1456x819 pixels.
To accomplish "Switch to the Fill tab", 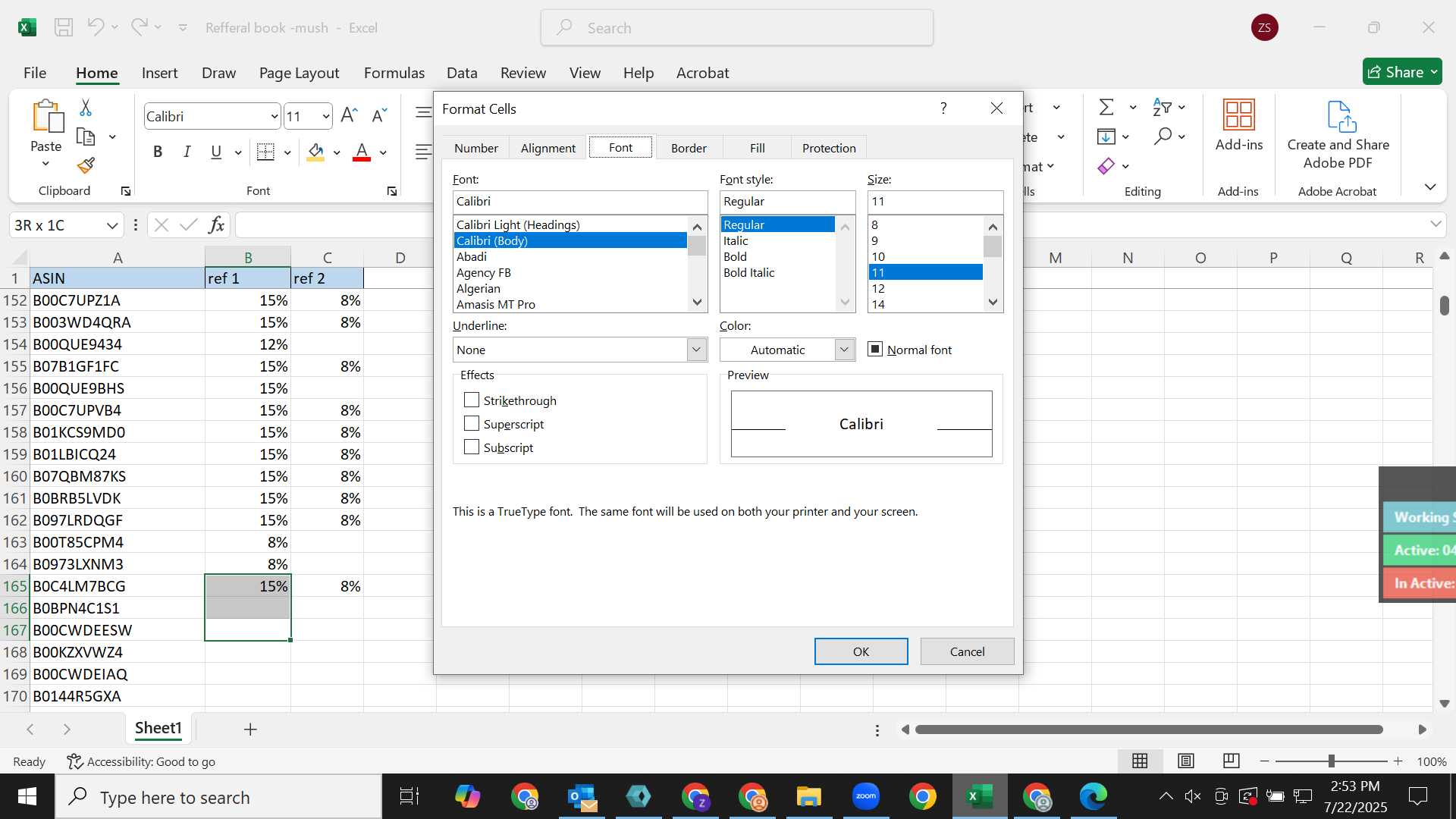I will [x=758, y=148].
